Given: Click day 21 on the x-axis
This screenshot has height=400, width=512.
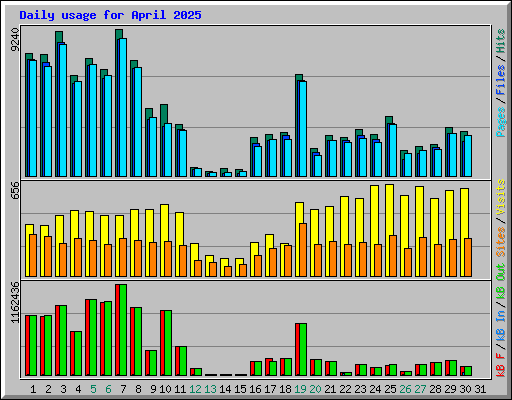Looking at the screenshot, I should click(330, 389).
